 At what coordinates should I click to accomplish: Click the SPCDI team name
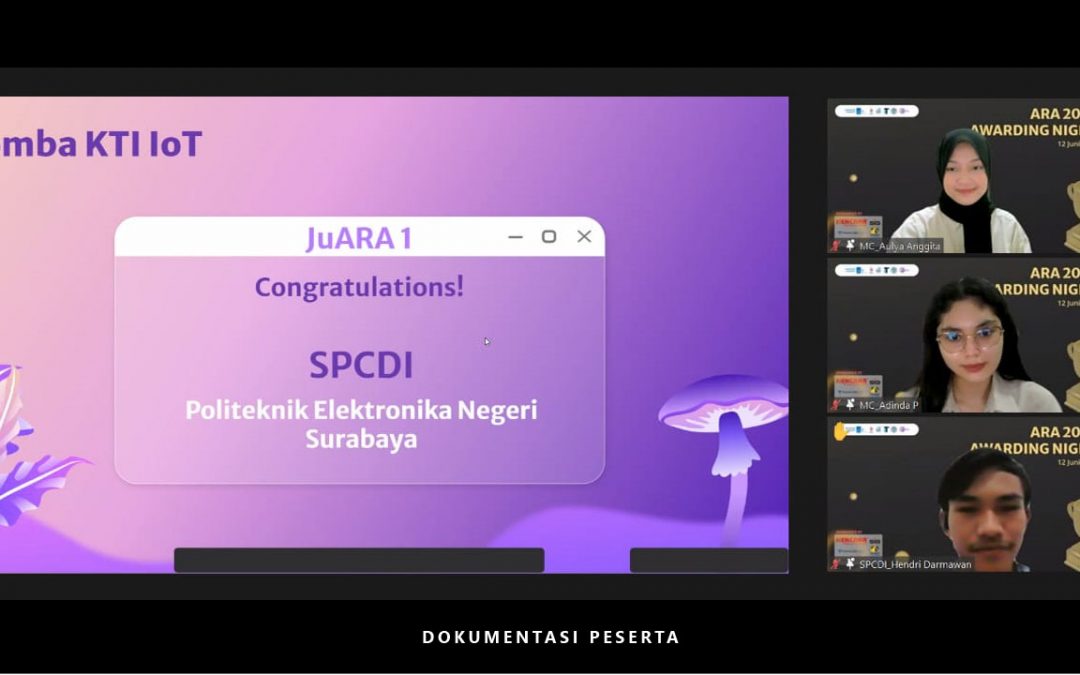tap(361, 365)
